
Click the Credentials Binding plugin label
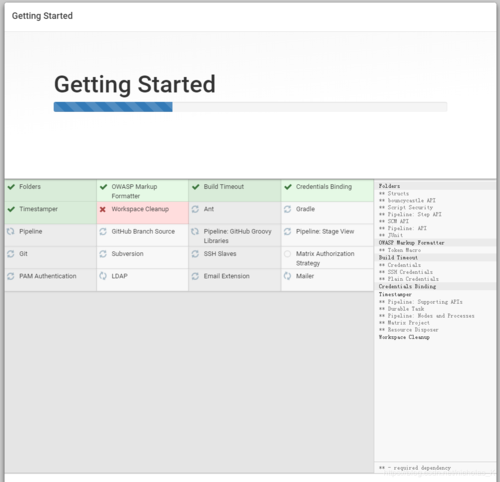(x=324, y=187)
